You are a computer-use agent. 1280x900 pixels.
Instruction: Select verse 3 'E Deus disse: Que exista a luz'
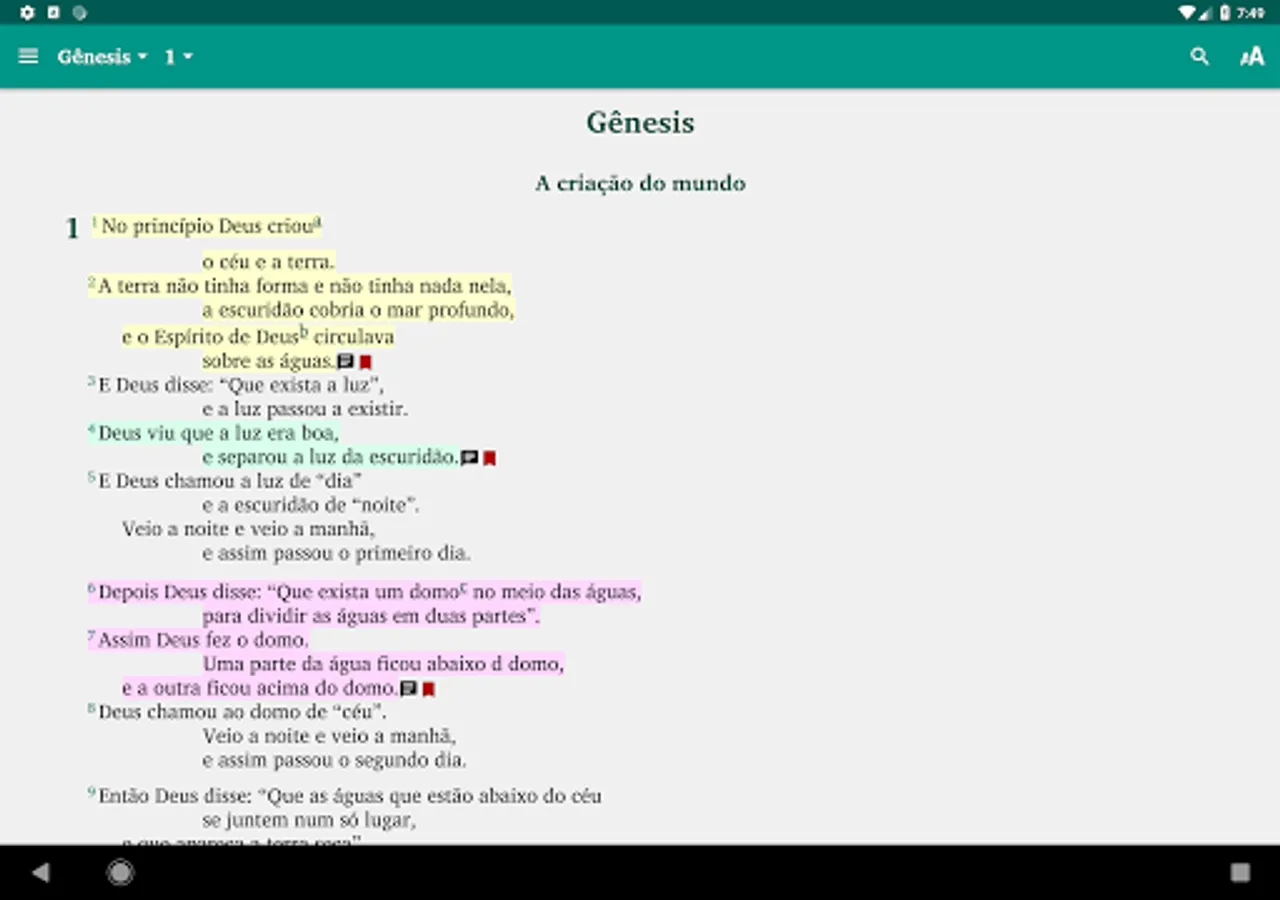[237, 385]
